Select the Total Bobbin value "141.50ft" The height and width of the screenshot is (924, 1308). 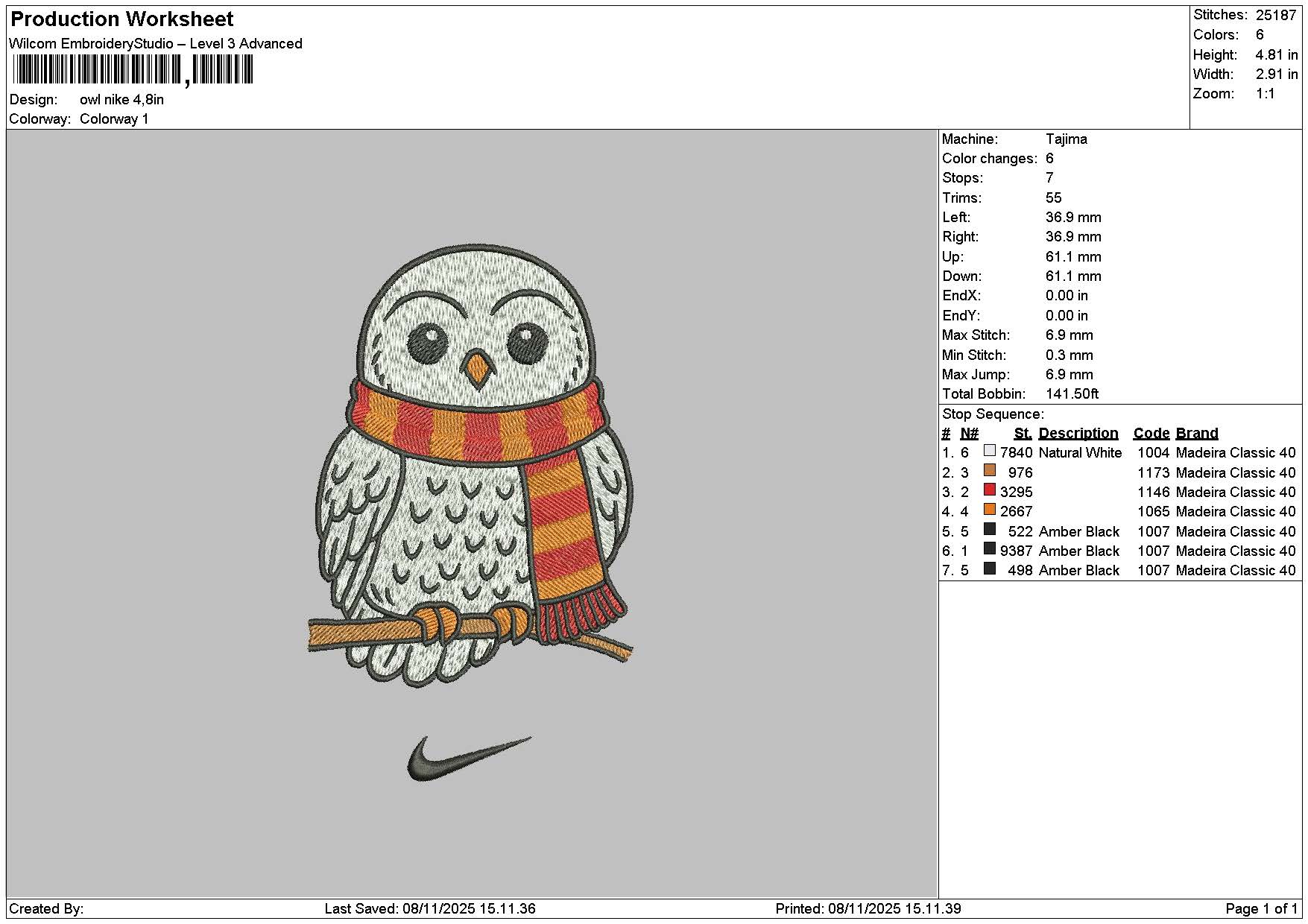[1072, 394]
